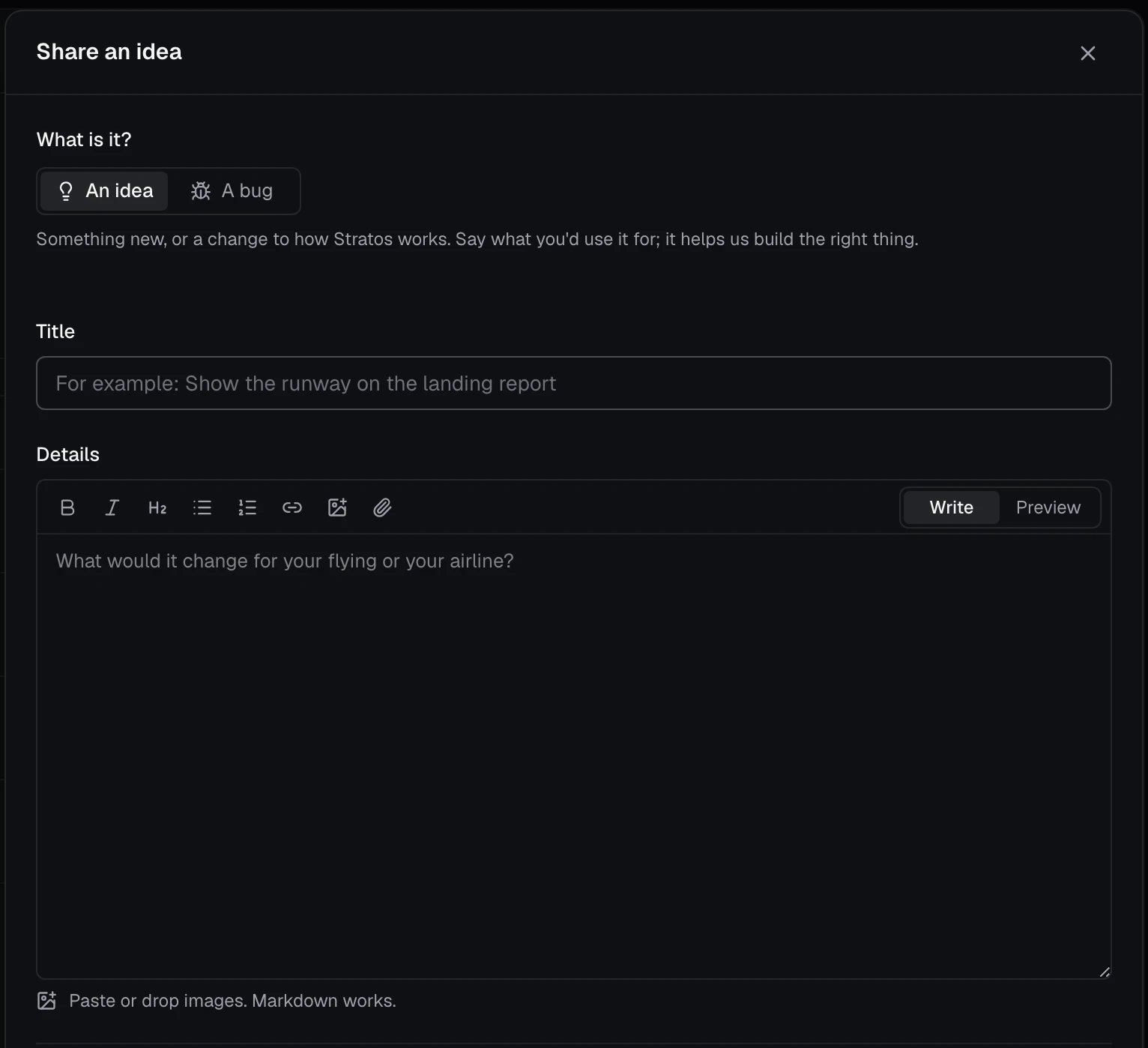Click the 'Share an idea' dialog heading
Screen dimensions: 1148x1048
109,52
